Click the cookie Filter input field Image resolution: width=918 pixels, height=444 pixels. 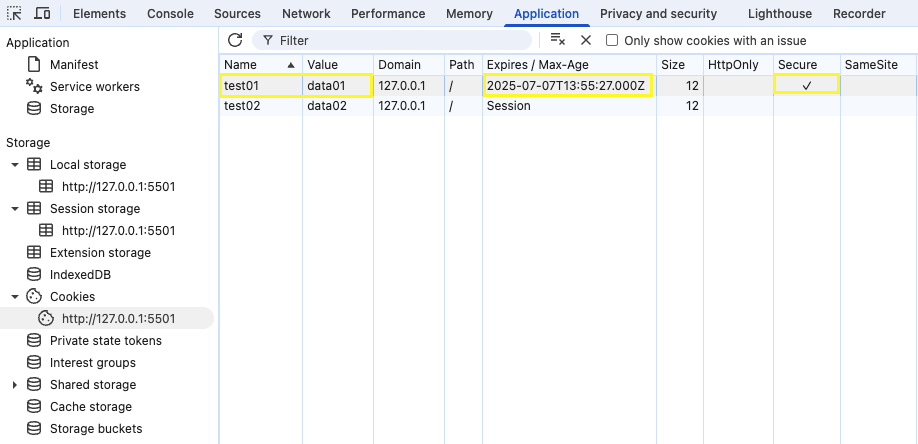(400, 40)
